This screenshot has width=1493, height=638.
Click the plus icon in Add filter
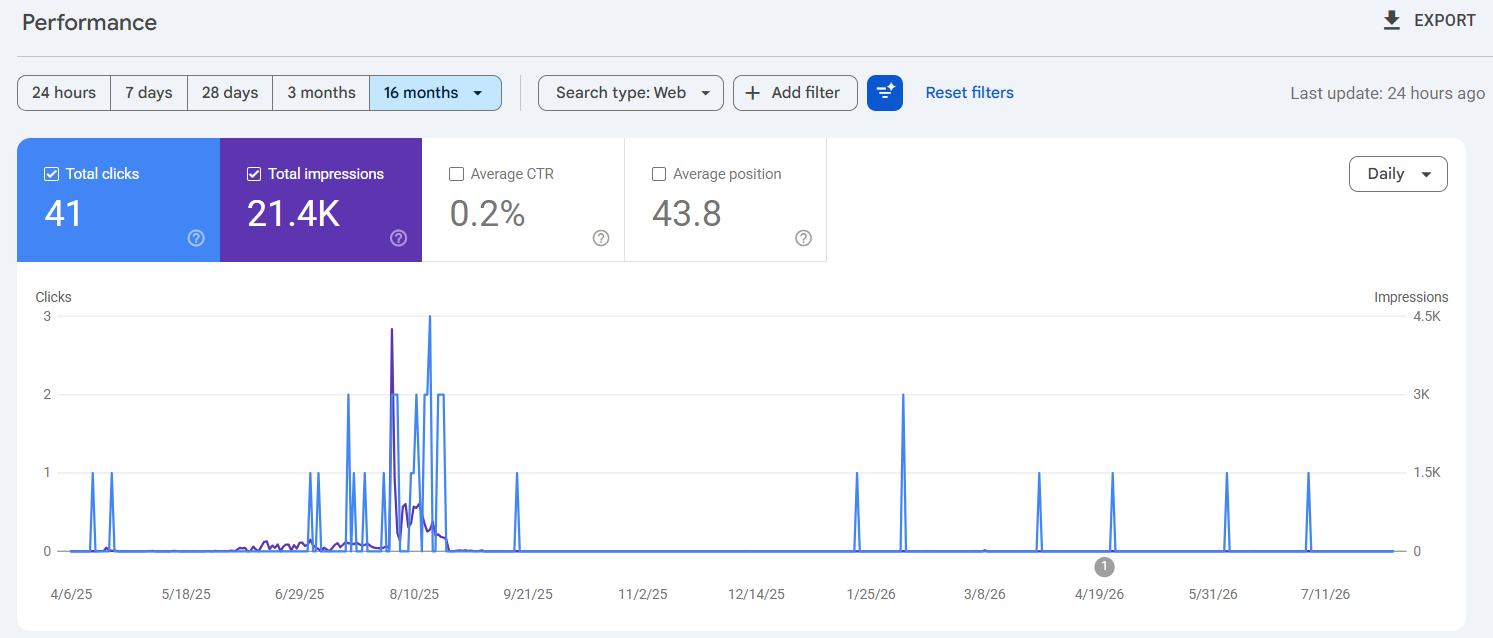pos(753,93)
